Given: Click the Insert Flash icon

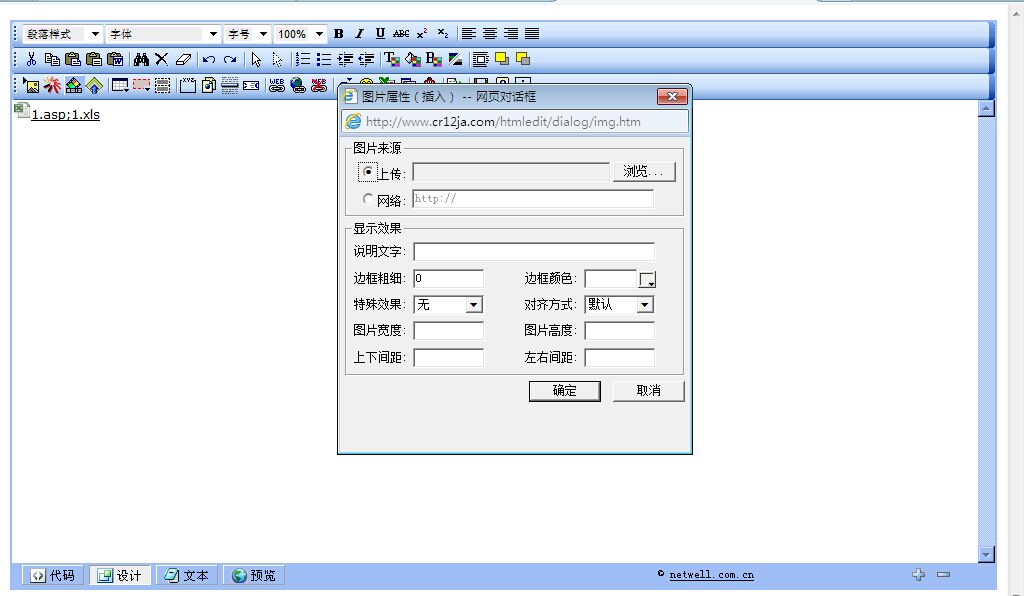Looking at the screenshot, I should click(x=52, y=85).
